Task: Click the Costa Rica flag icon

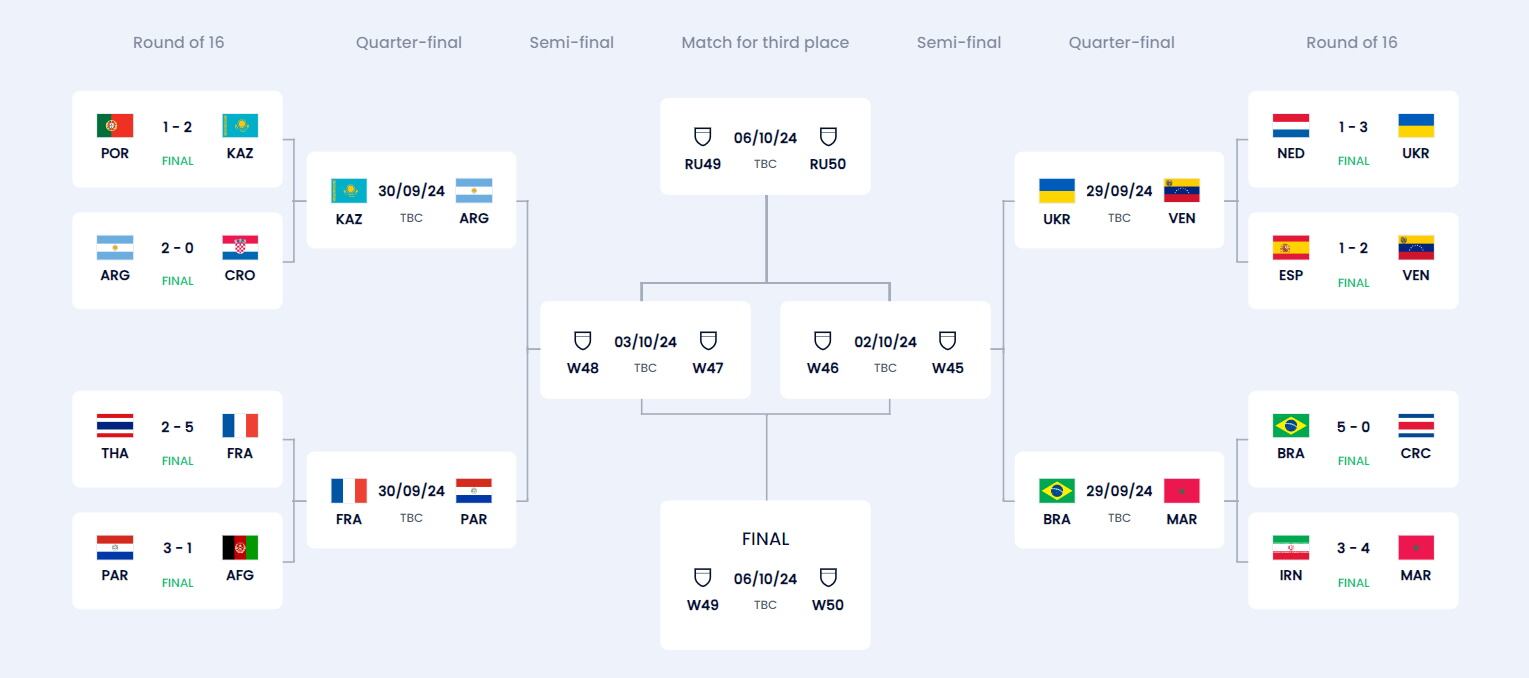Action: click(1415, 426)
